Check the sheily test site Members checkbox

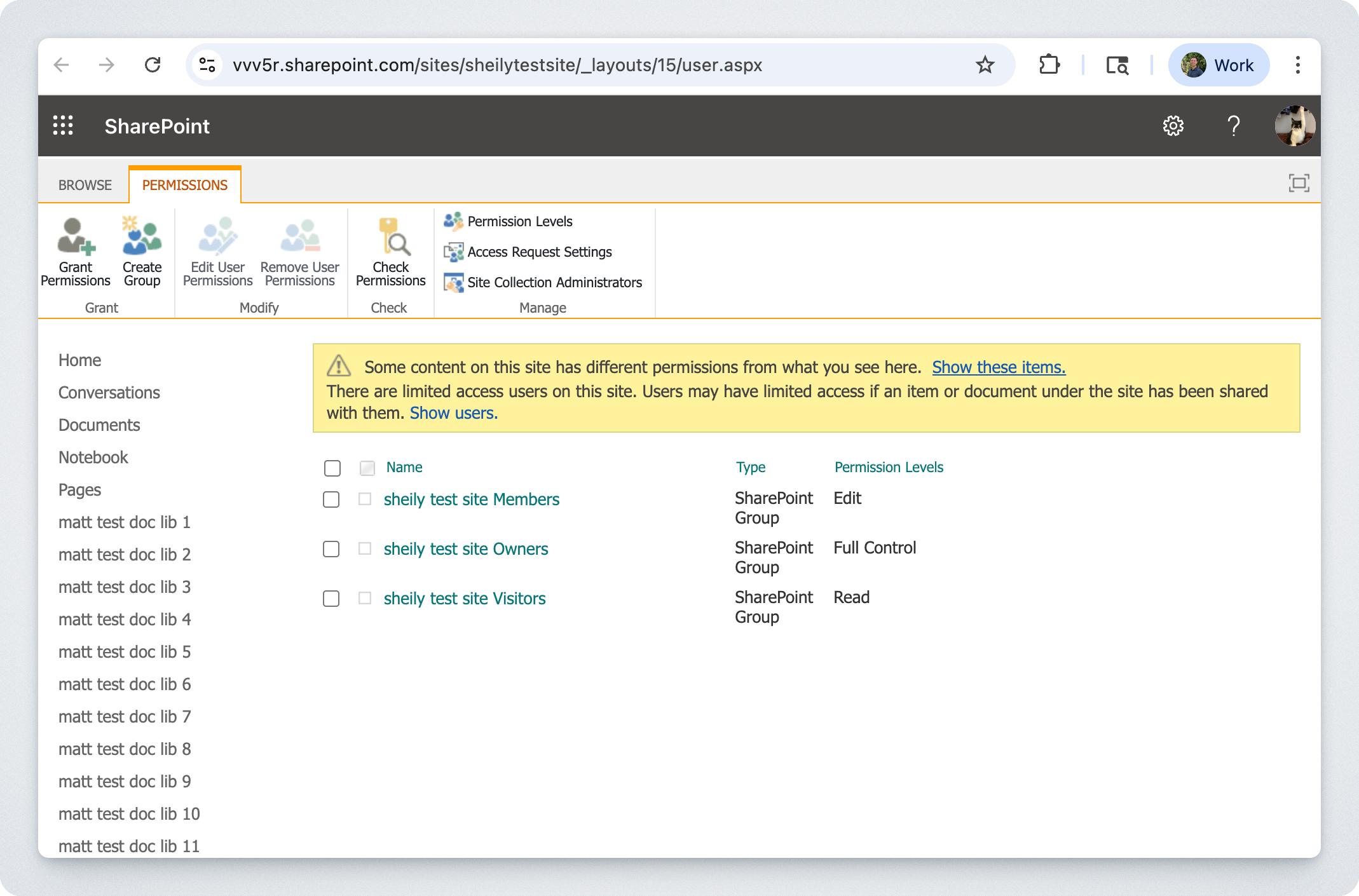(331, 499)
